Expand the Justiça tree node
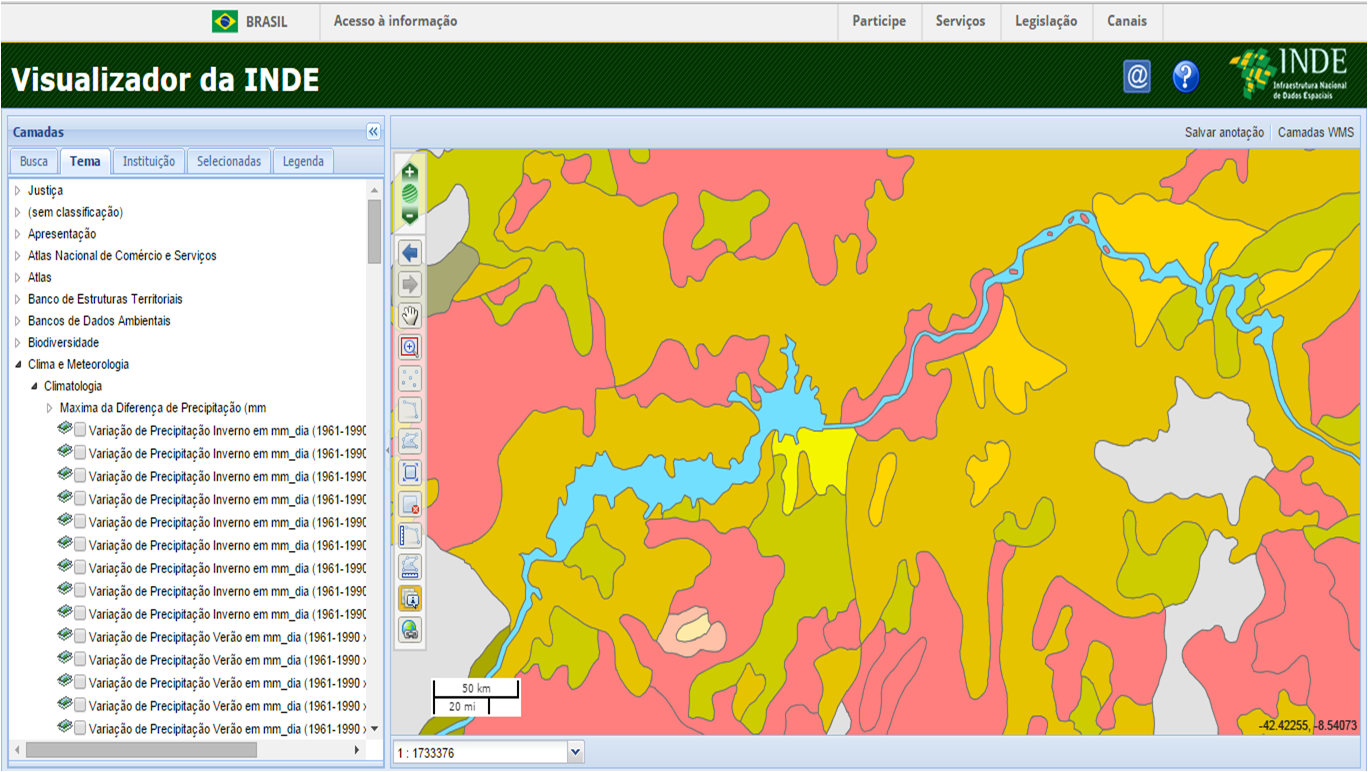This screenshot has height=772, width=1368. click(x=18, y=190)
